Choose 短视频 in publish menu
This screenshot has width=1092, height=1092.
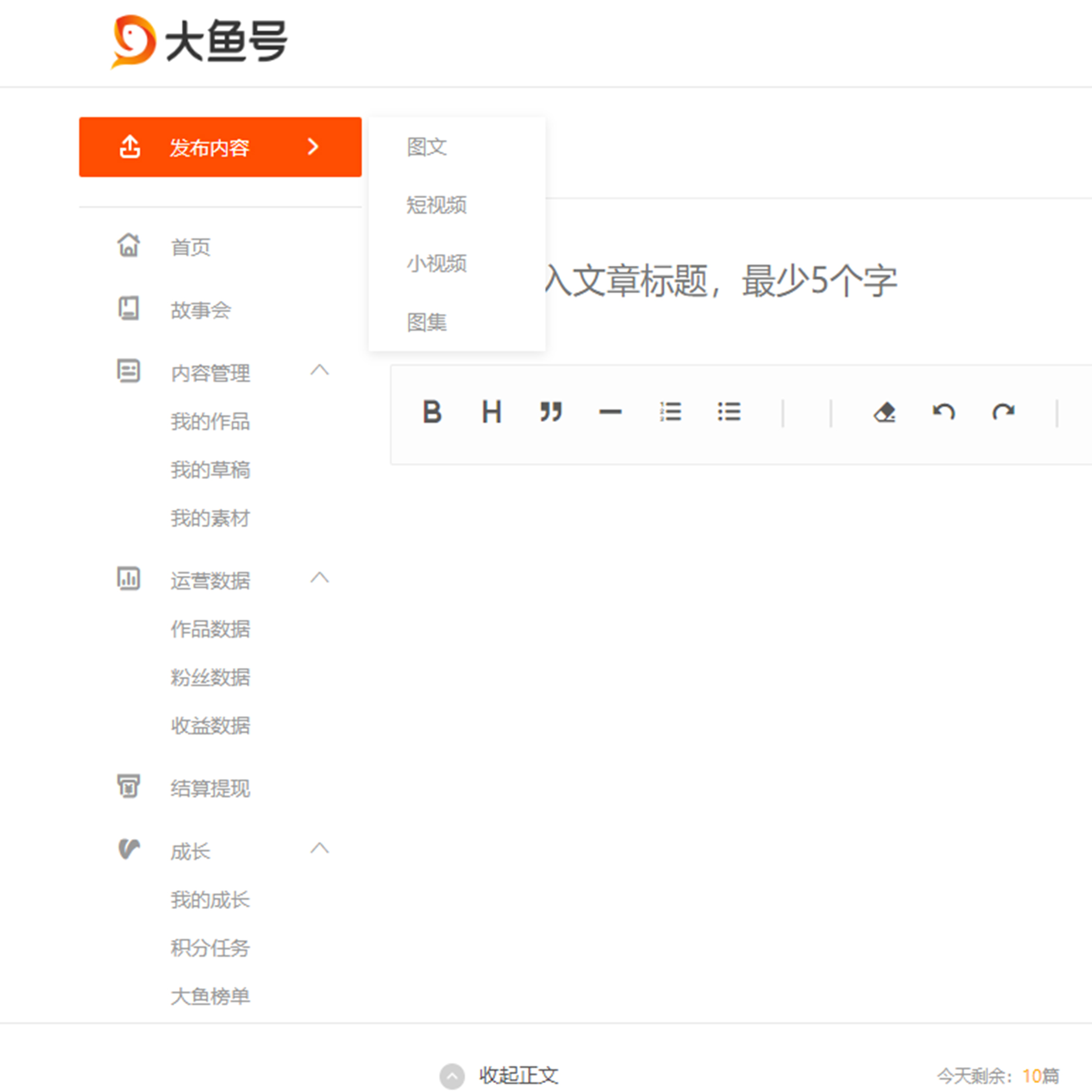(436, 204)
